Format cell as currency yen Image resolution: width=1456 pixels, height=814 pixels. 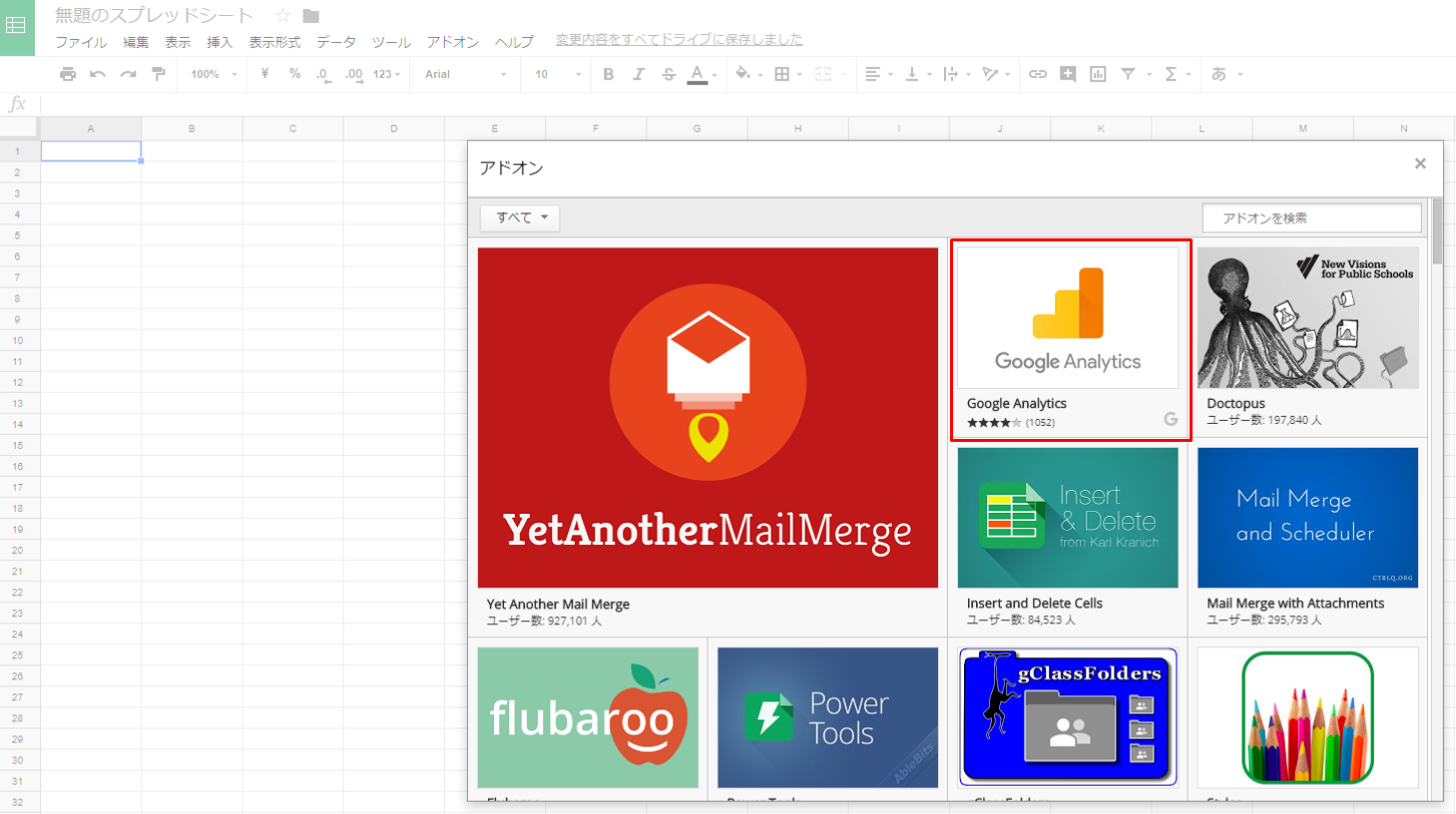coord(264,74)
